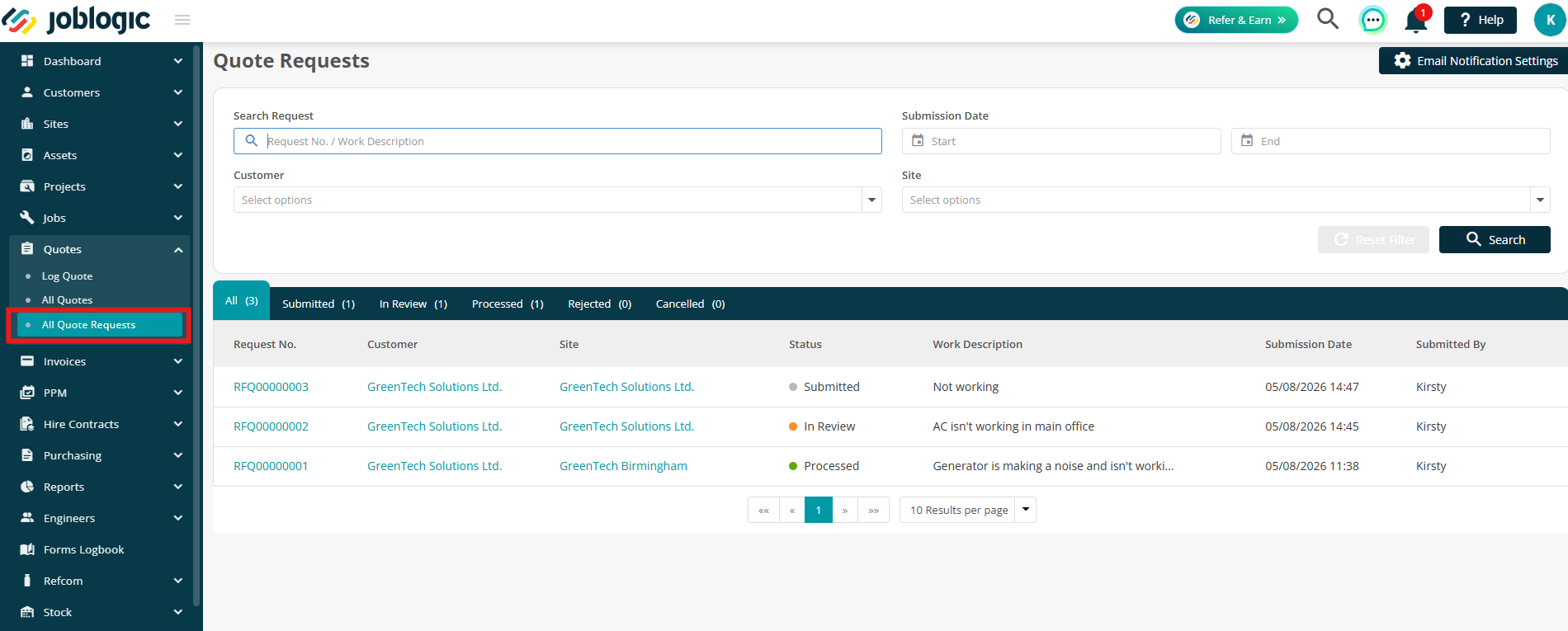The image size is (1568, 631).
Task: Collapse the Quotes menu chevron
Action: 178,249
